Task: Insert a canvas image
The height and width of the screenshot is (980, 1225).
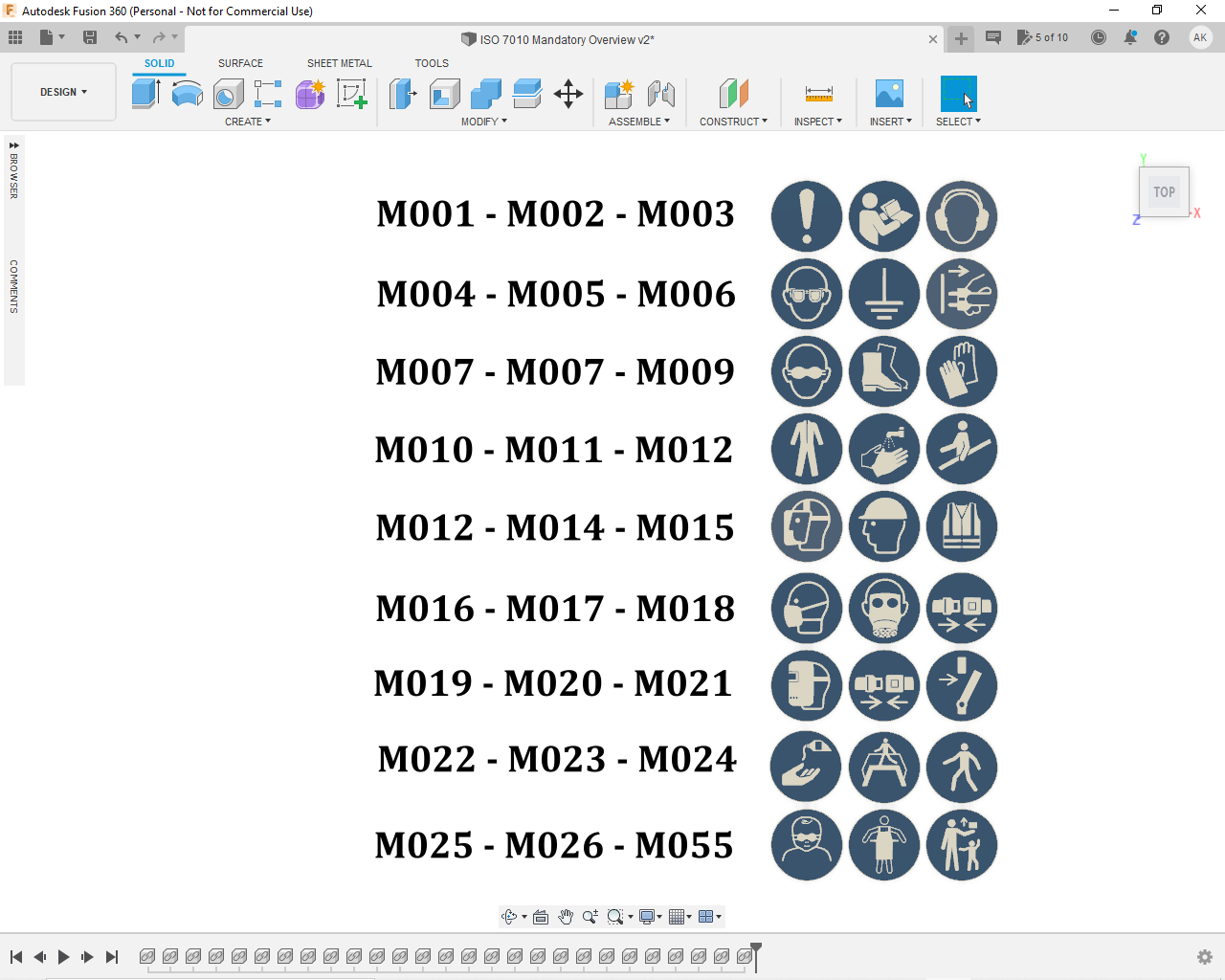Action: tap(889, 94)
